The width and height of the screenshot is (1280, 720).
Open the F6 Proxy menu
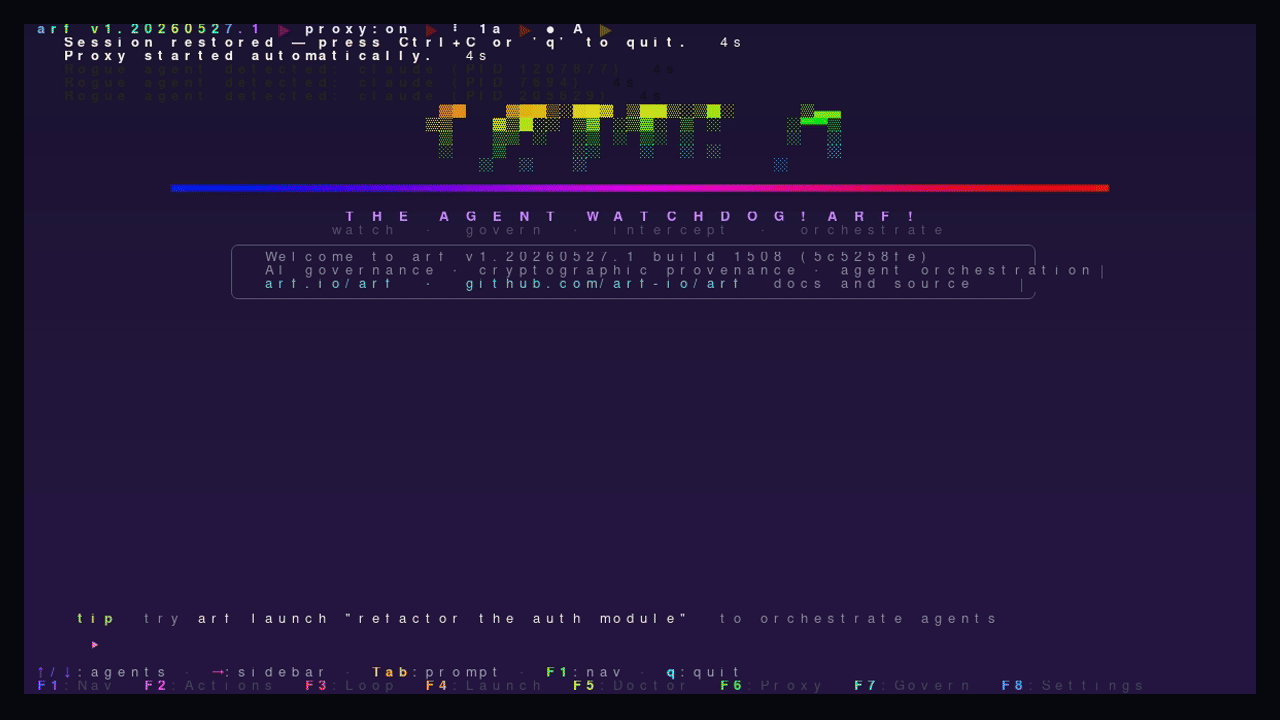tap(772, 686)
